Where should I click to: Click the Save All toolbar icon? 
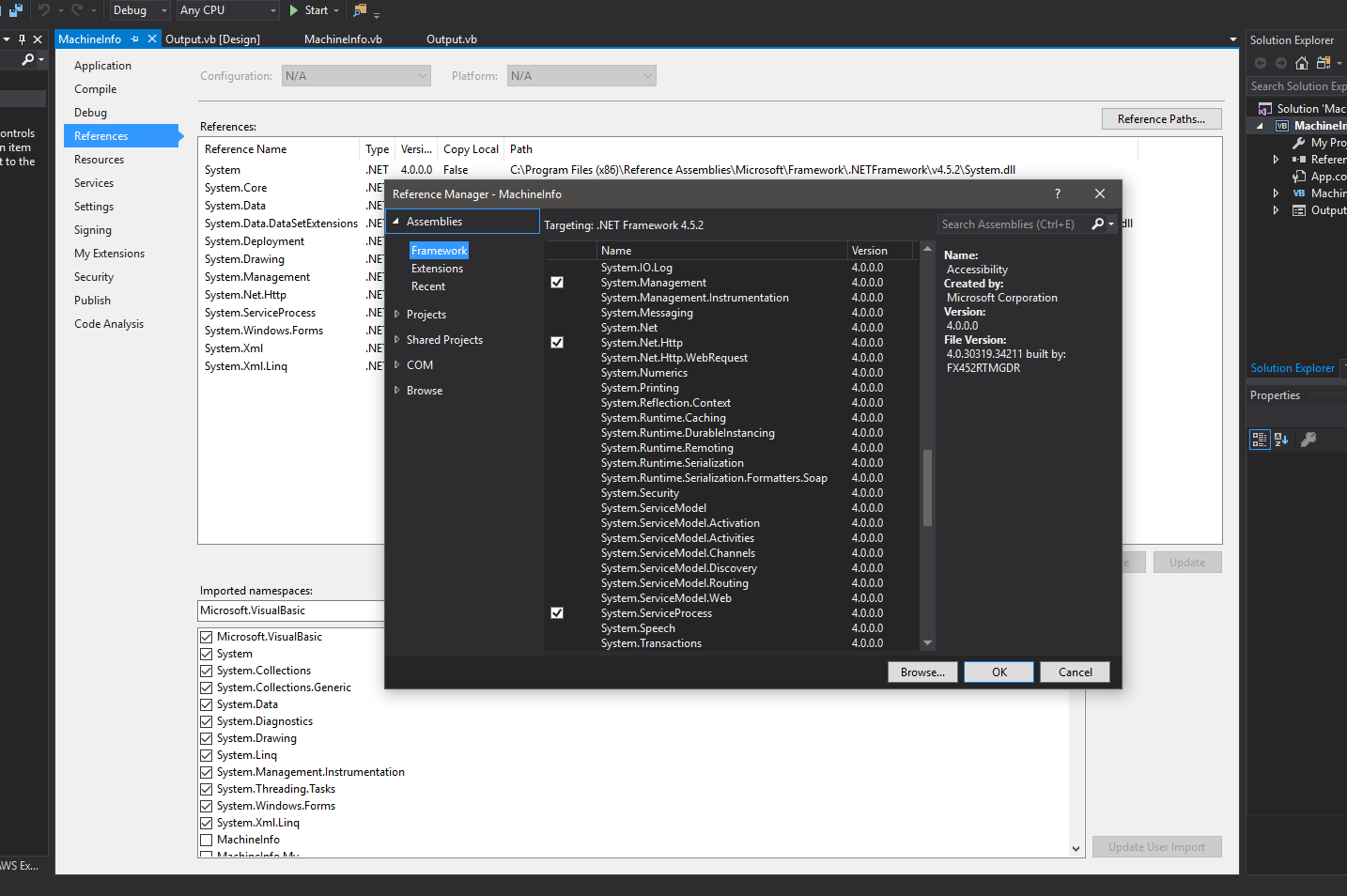[x=15, y=10]
